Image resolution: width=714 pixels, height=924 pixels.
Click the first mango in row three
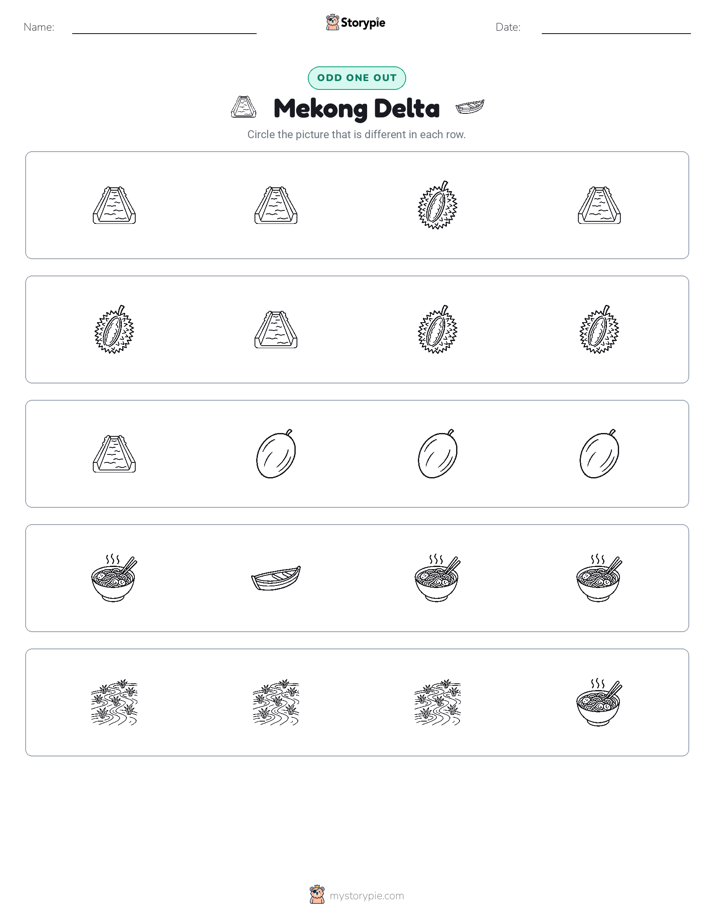pyautogui.click(x=276, y=454)
